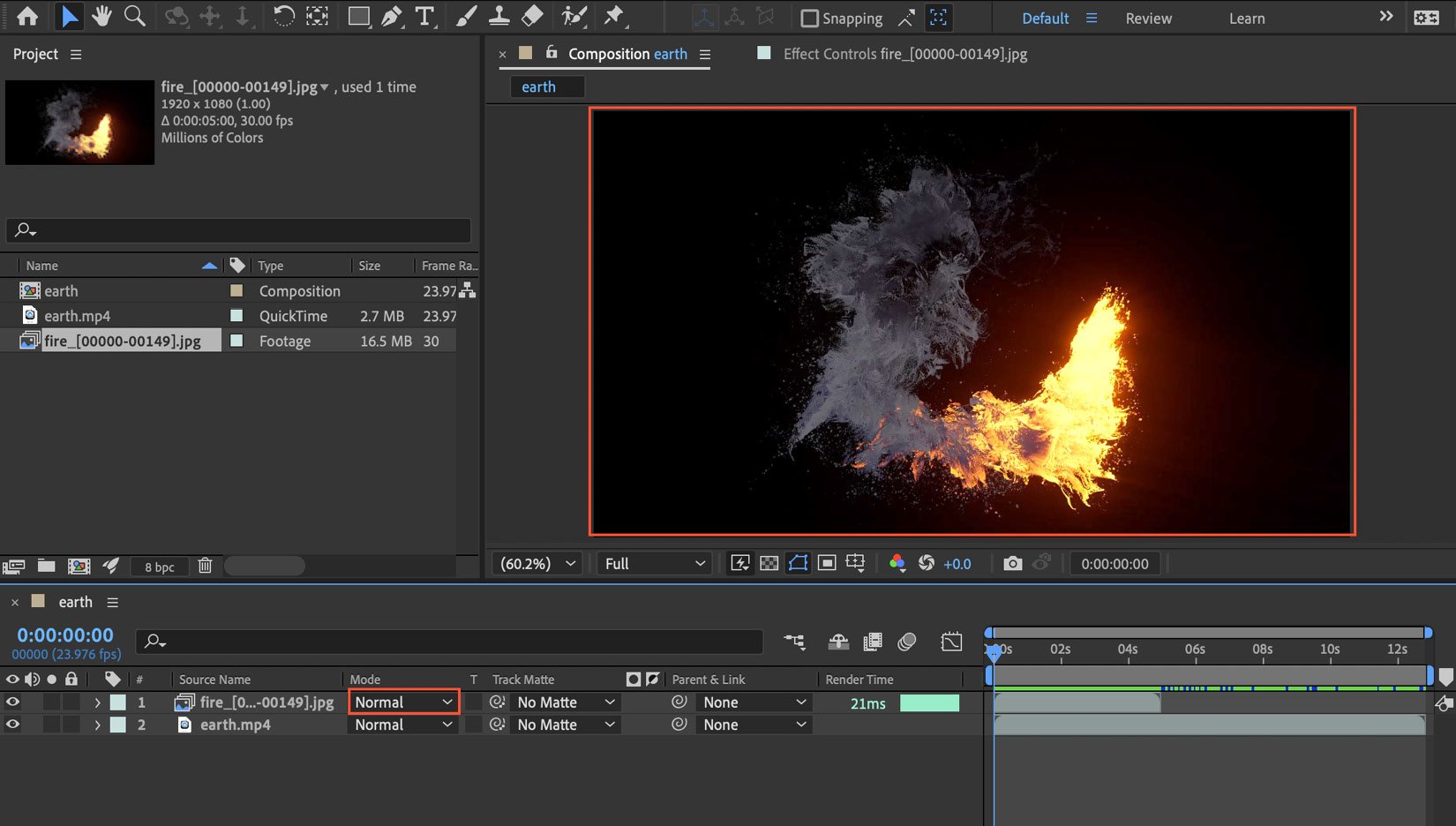Expand the fire layer properties

pos(97,702)
